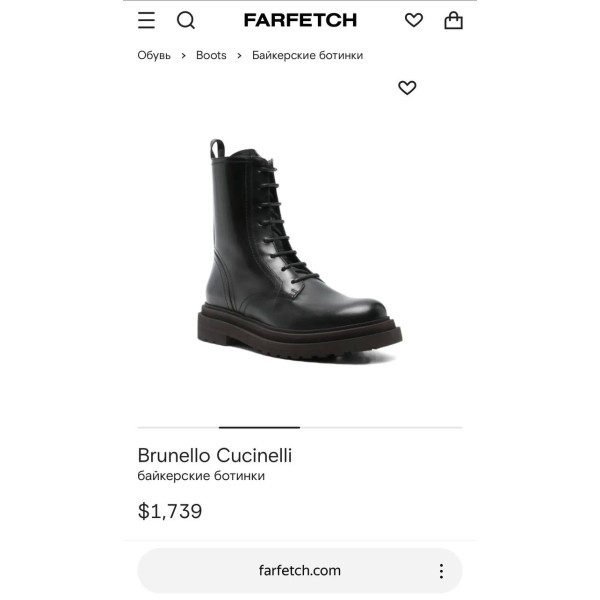Screen dimensions: 600x600
Task: Open wishlist heart in header
Action: tap(414, 20)
